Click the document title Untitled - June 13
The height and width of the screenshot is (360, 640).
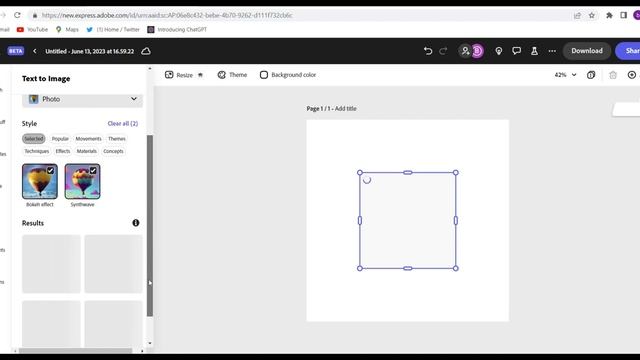pyautogui.click(x=89, y=51)
